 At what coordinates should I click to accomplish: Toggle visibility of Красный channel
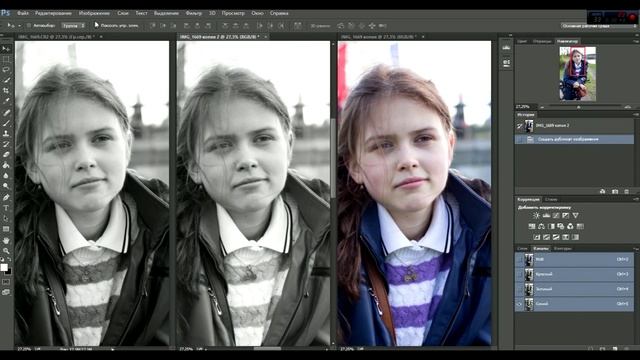point(520,274)
